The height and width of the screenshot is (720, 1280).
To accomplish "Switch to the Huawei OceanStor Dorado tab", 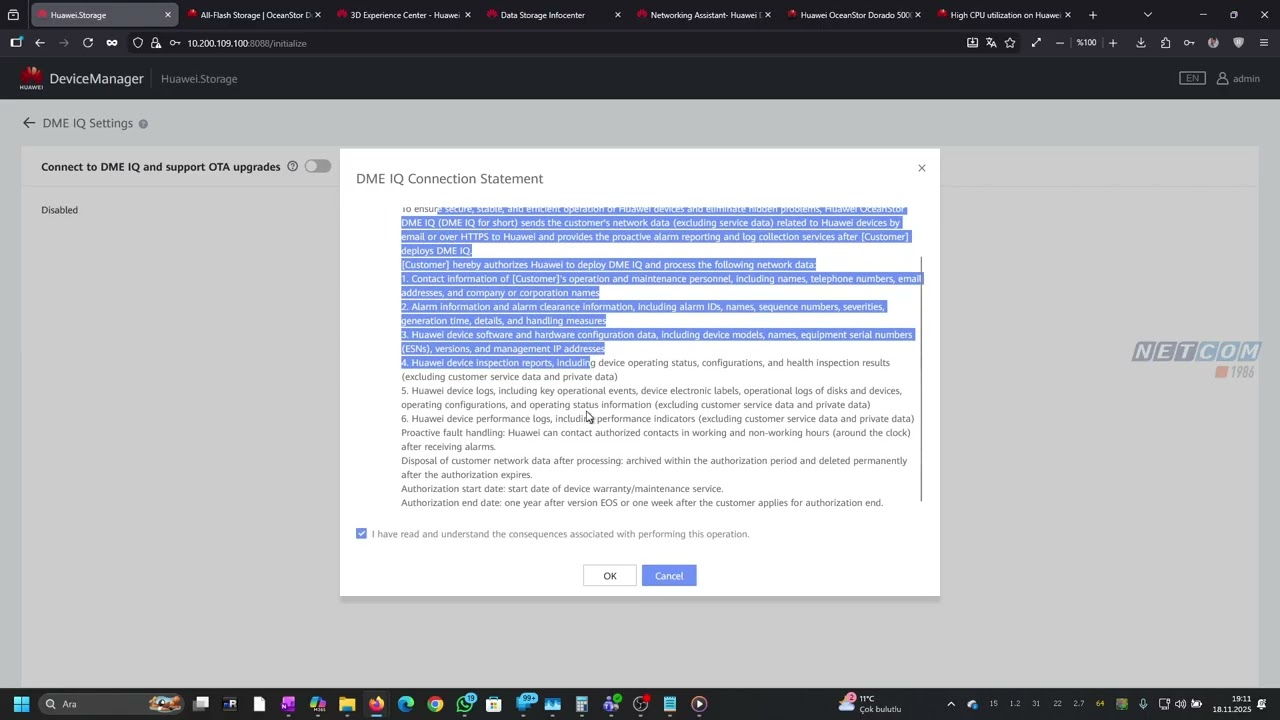I will click(x=853, y=15).
